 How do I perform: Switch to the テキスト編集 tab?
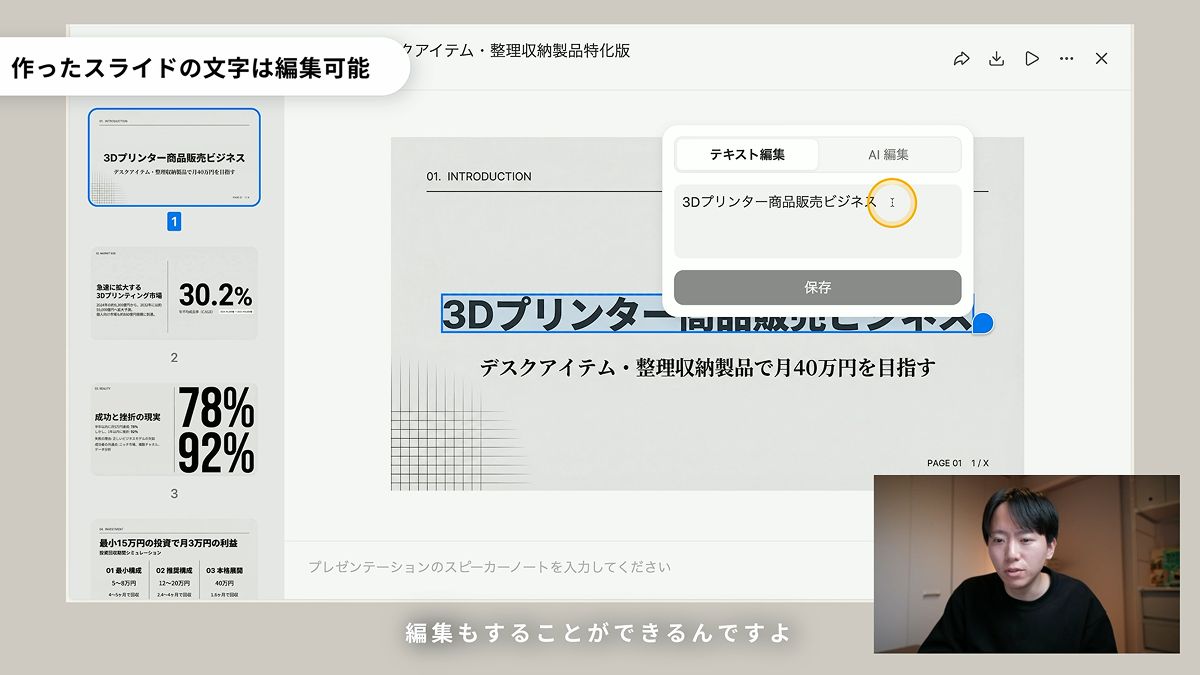tap(747, 155)
